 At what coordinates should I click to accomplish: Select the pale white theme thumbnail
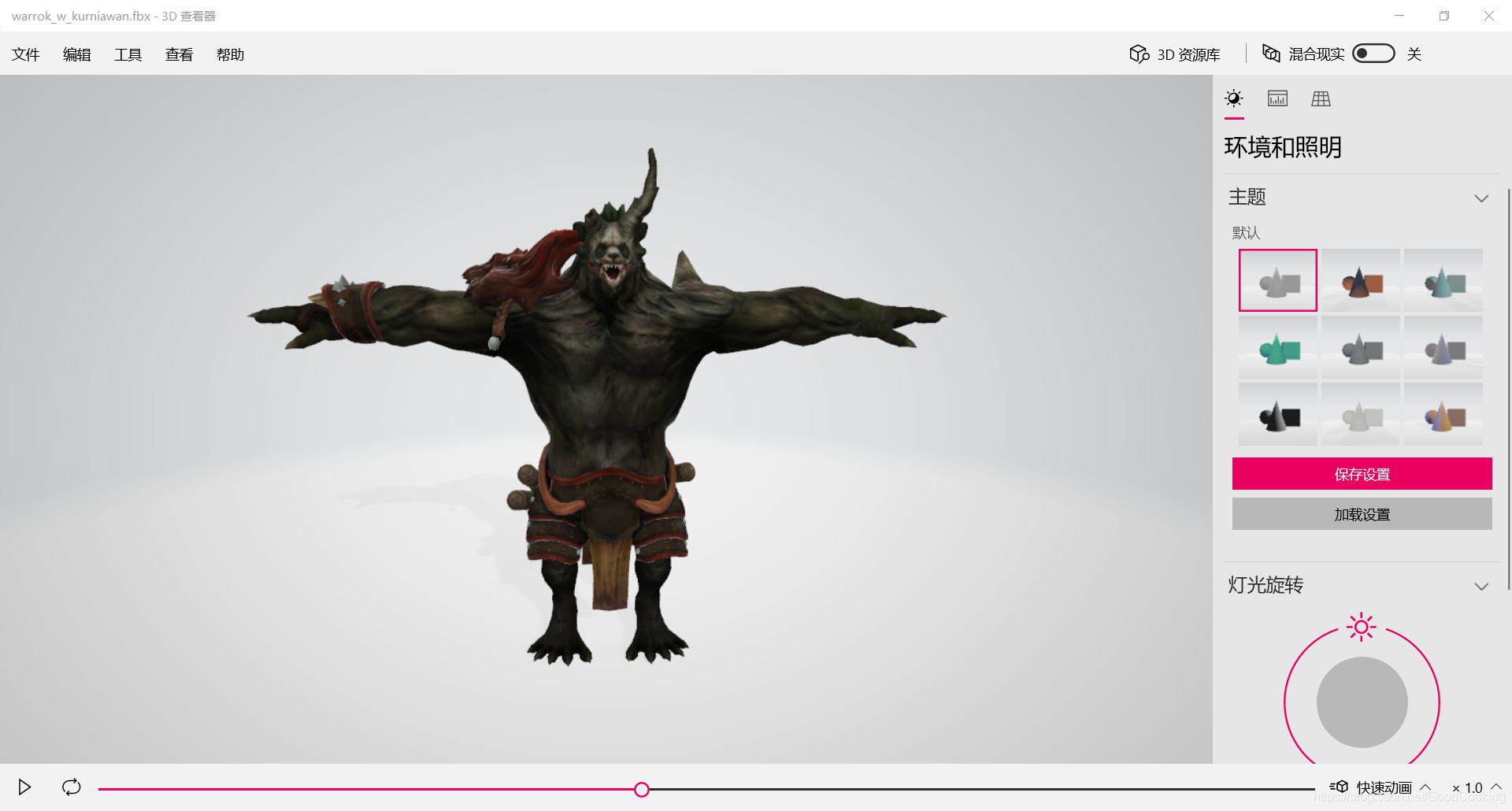(1361, 414)
